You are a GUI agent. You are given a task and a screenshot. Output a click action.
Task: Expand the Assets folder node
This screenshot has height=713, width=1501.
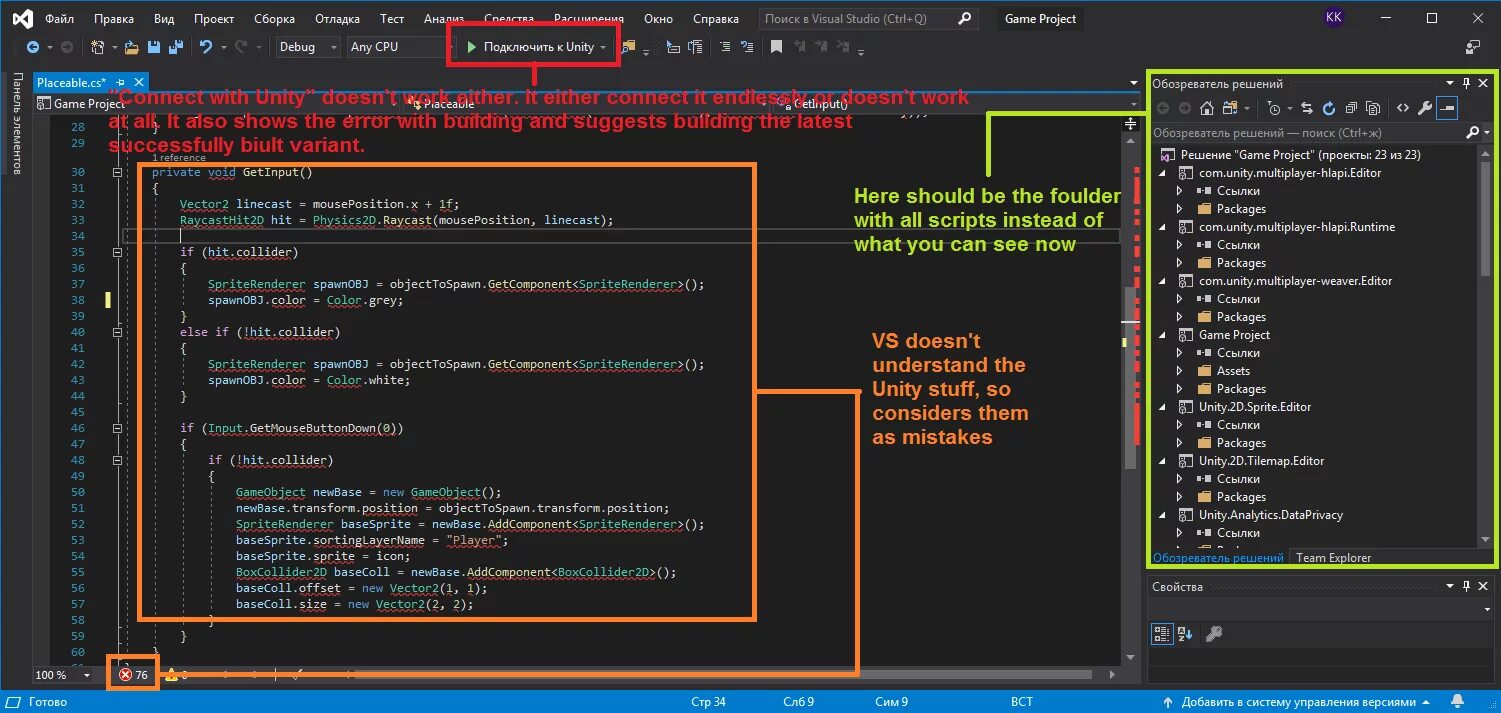(1180, 371)
